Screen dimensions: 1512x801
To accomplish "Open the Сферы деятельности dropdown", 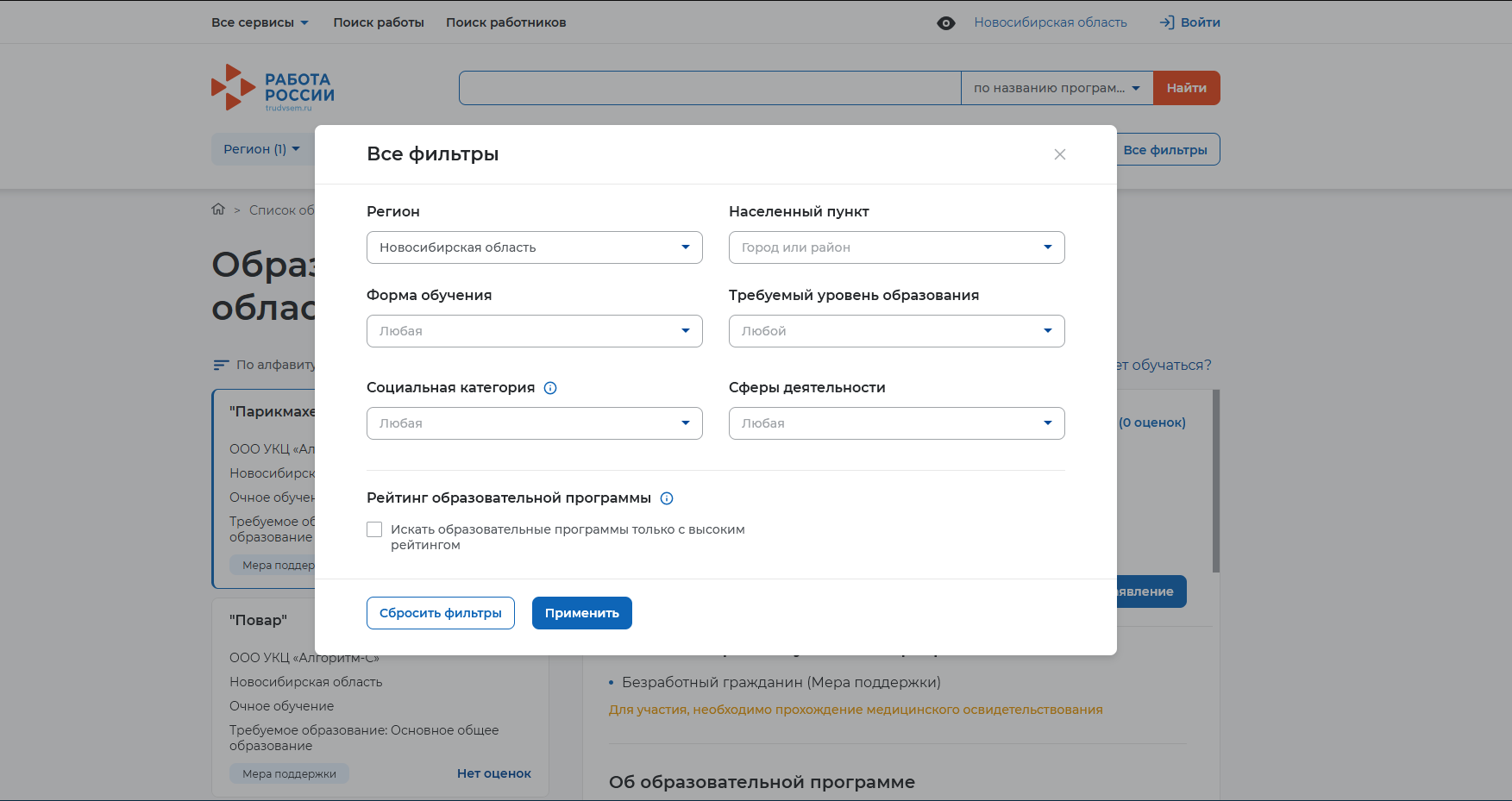I will pyautogui.click(x=896, y=423).
